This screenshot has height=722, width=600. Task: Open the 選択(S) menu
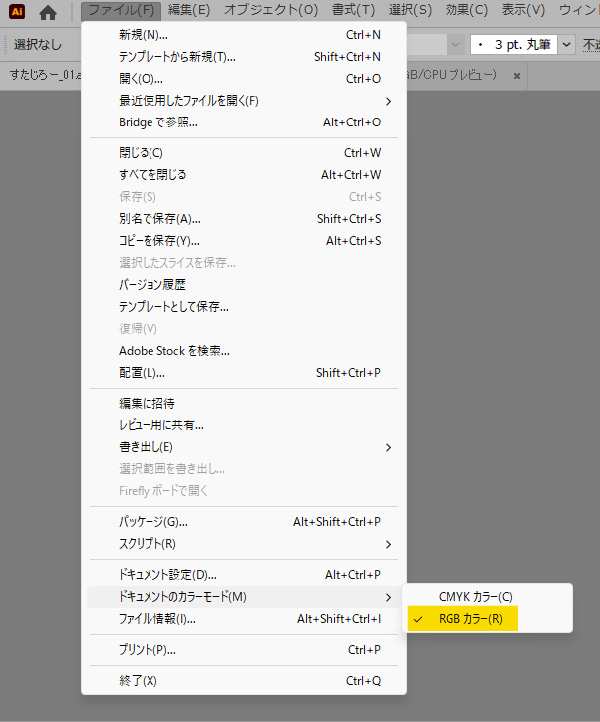[x=410, y=10]
